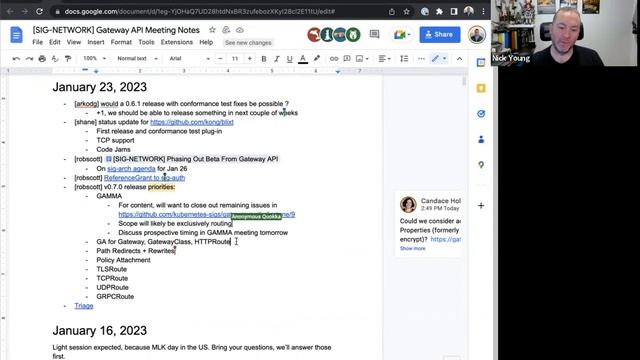Screen dimensions: 640x360
Task: Open the text alignment dropdown
Action: click(384, 59)
